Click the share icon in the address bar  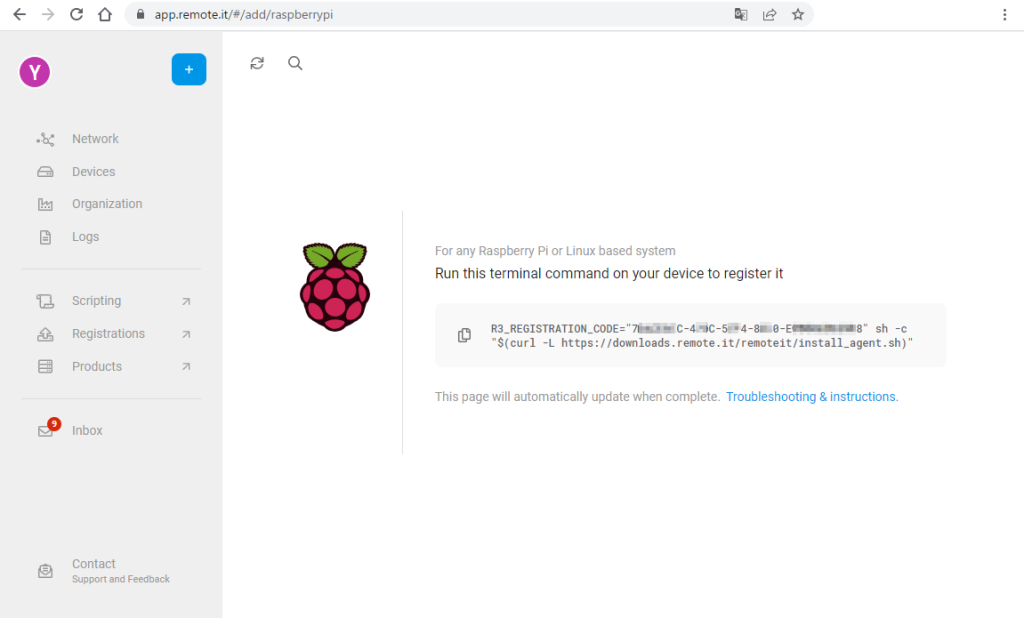(x=769, y=15)
